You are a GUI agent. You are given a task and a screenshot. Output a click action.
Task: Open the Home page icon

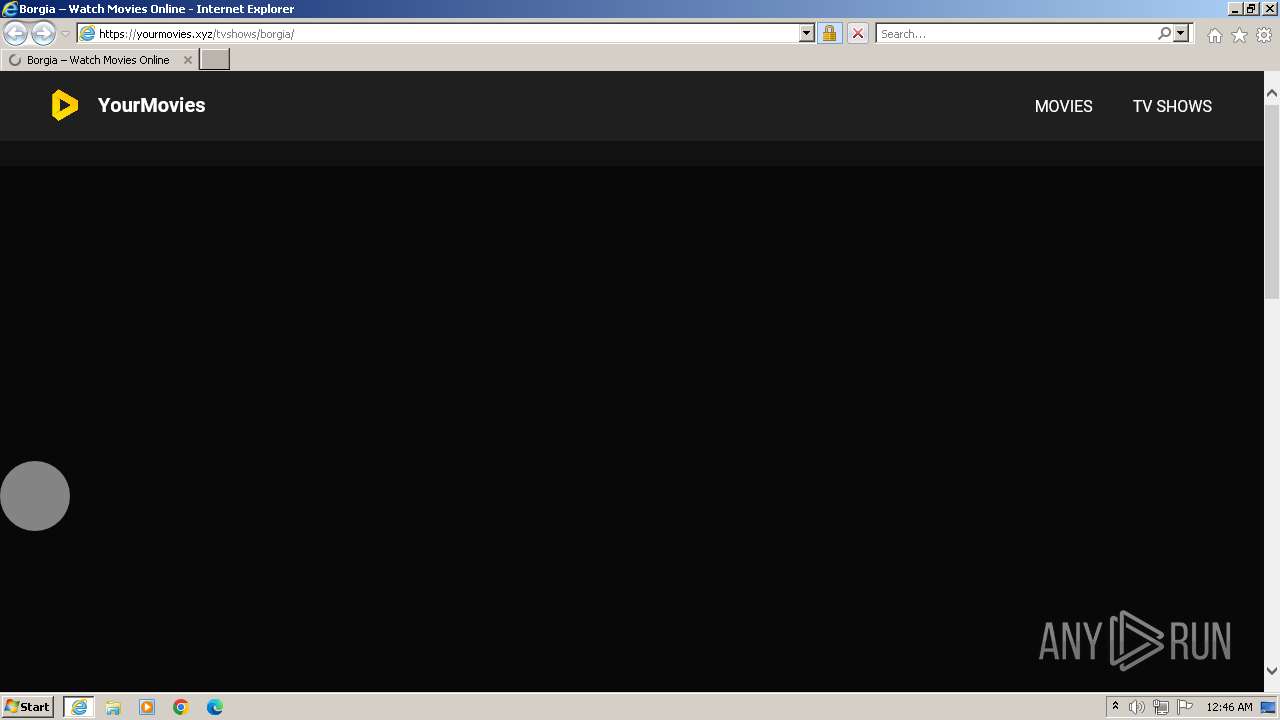(1214, 35)
